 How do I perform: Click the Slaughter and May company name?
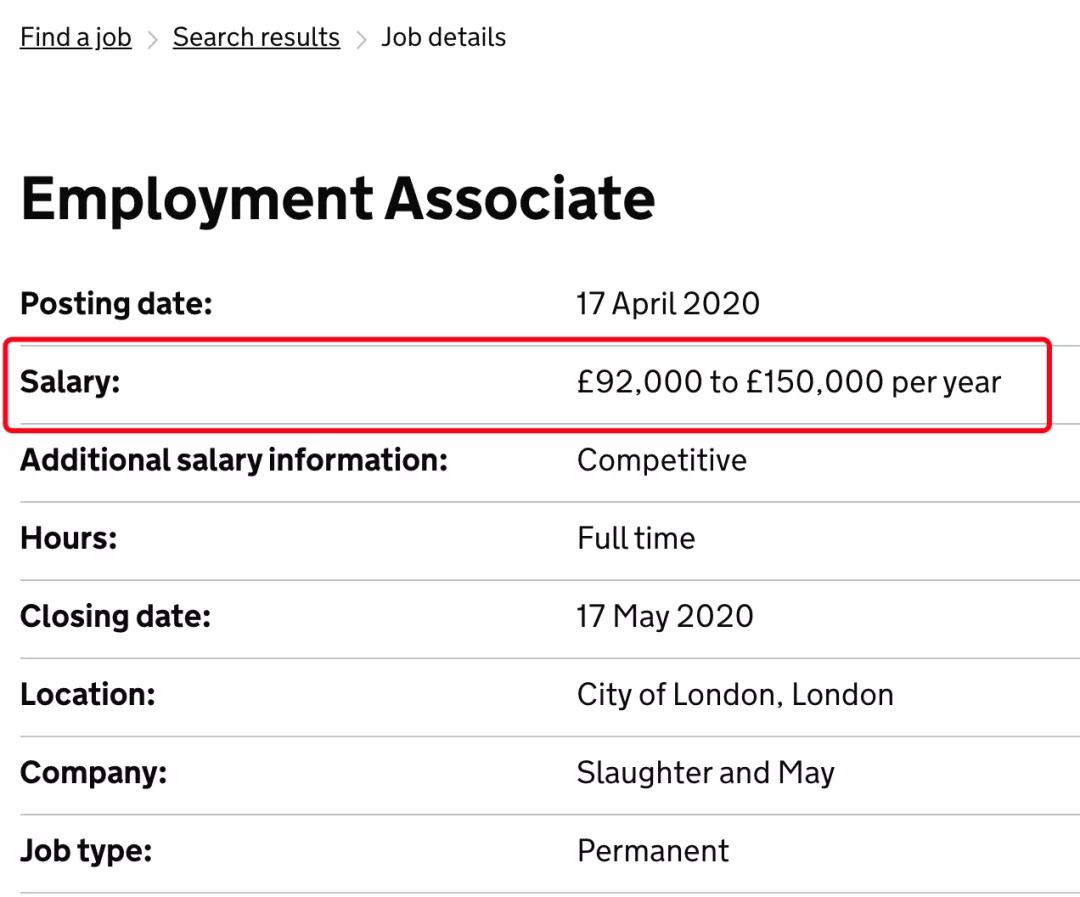tap(706, 773)
